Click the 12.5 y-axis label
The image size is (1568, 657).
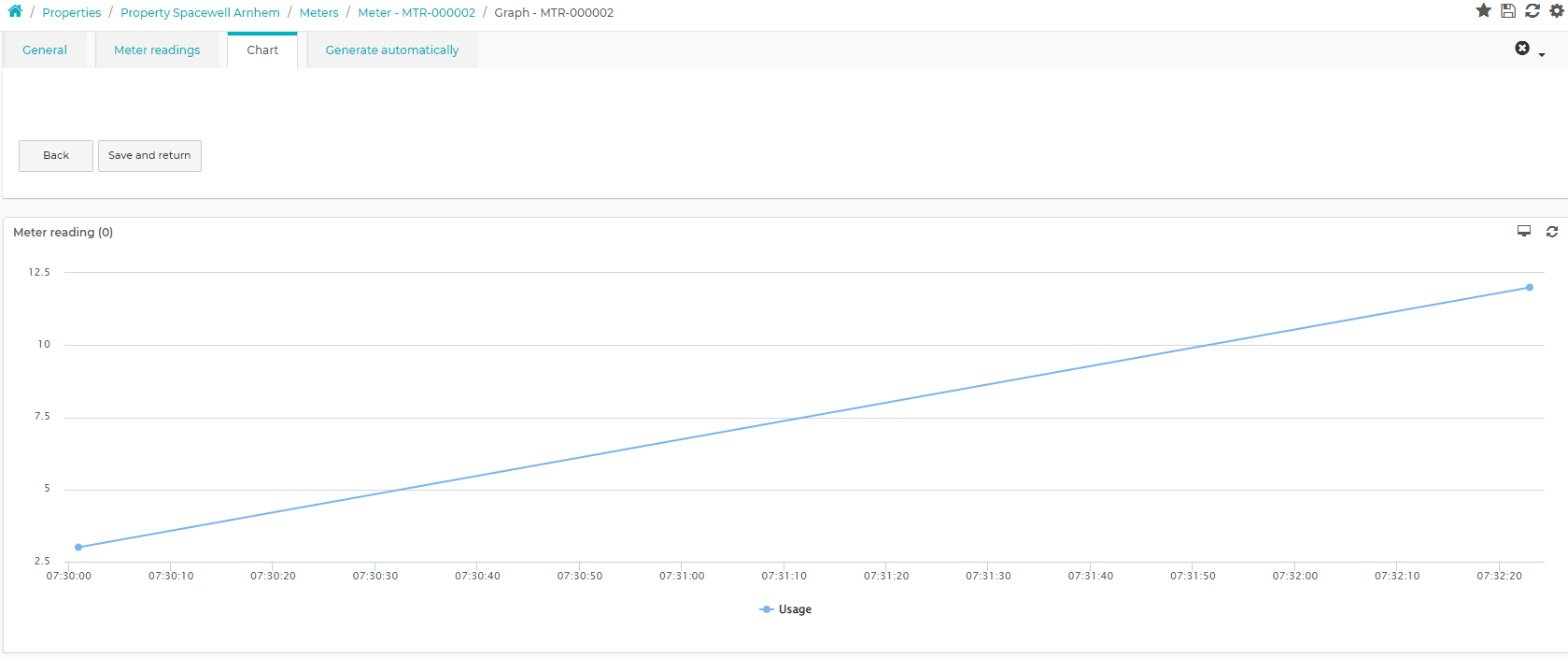pyautogui.click(x=39, y=272)
